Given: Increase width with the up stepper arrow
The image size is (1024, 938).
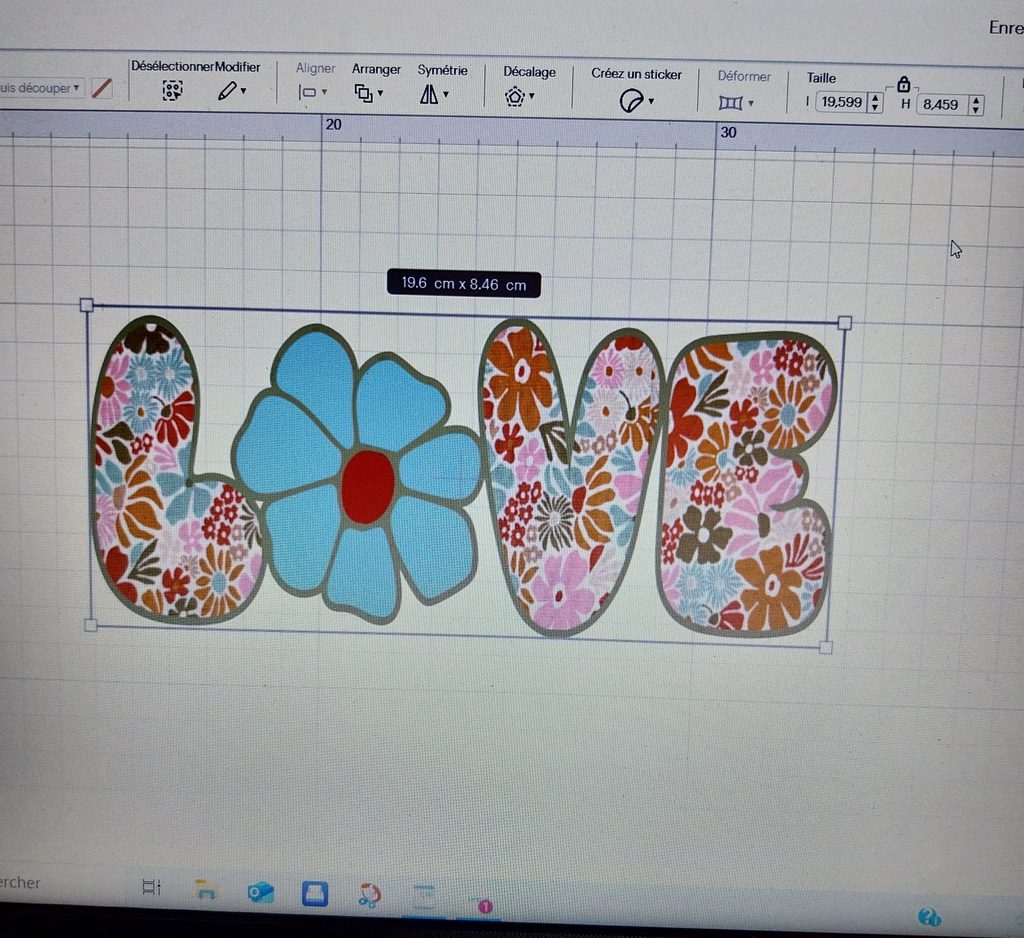Looking at the screenshot, I should tap(875, 98).
